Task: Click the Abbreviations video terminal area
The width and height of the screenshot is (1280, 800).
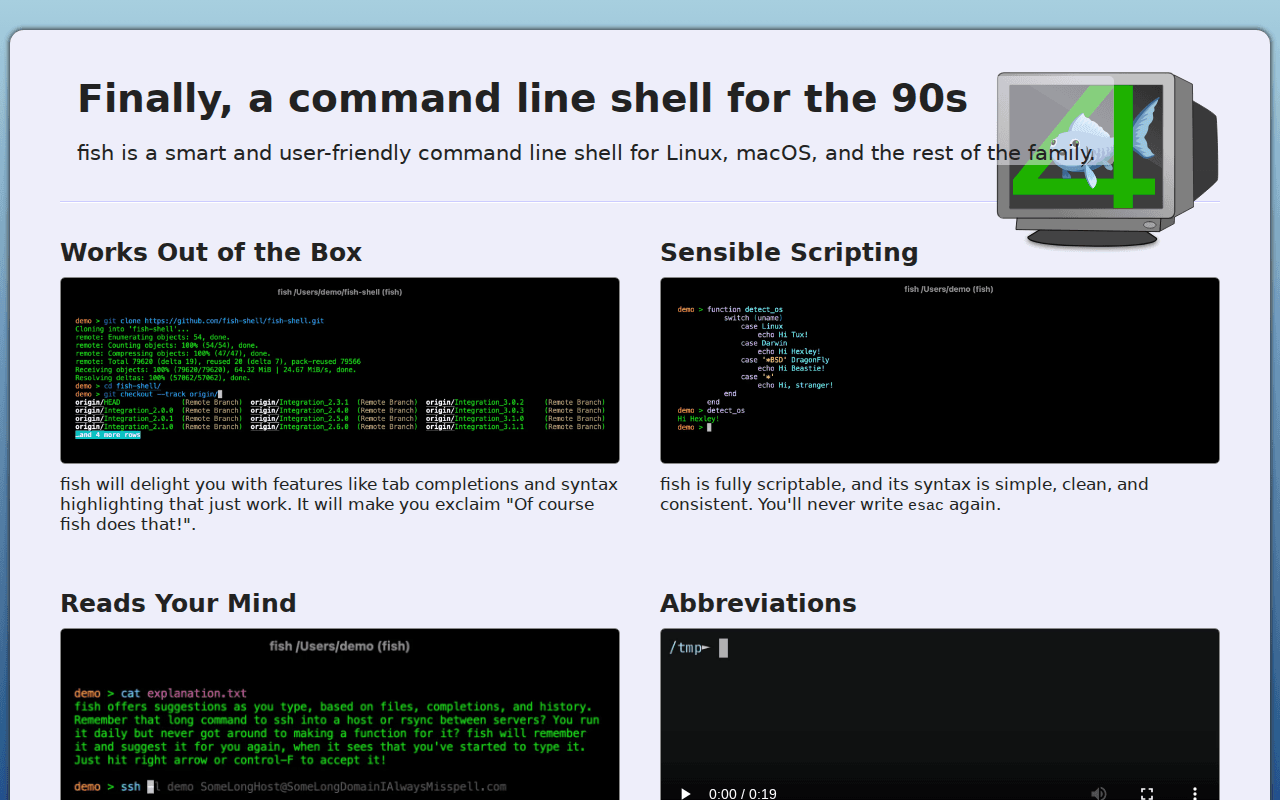Action: 940,710
